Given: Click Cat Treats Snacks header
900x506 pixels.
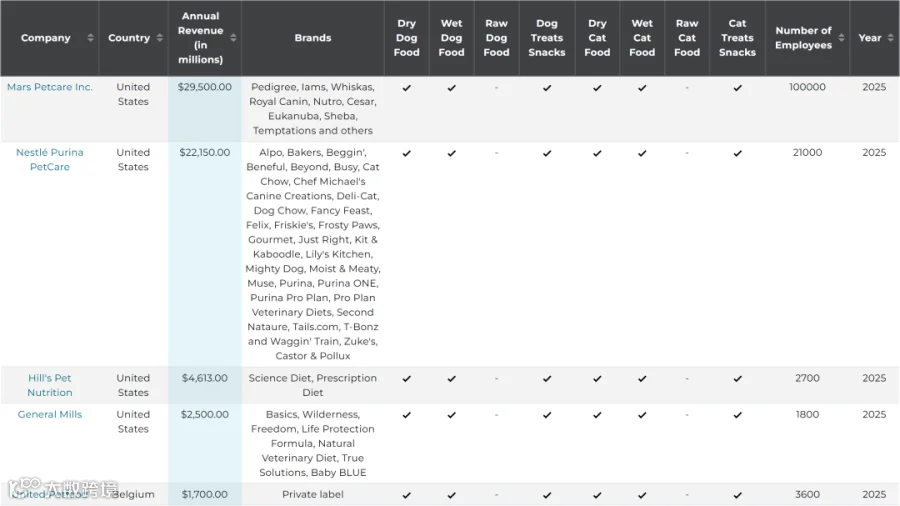Looking at the screenshot, I should pos(738,38).
